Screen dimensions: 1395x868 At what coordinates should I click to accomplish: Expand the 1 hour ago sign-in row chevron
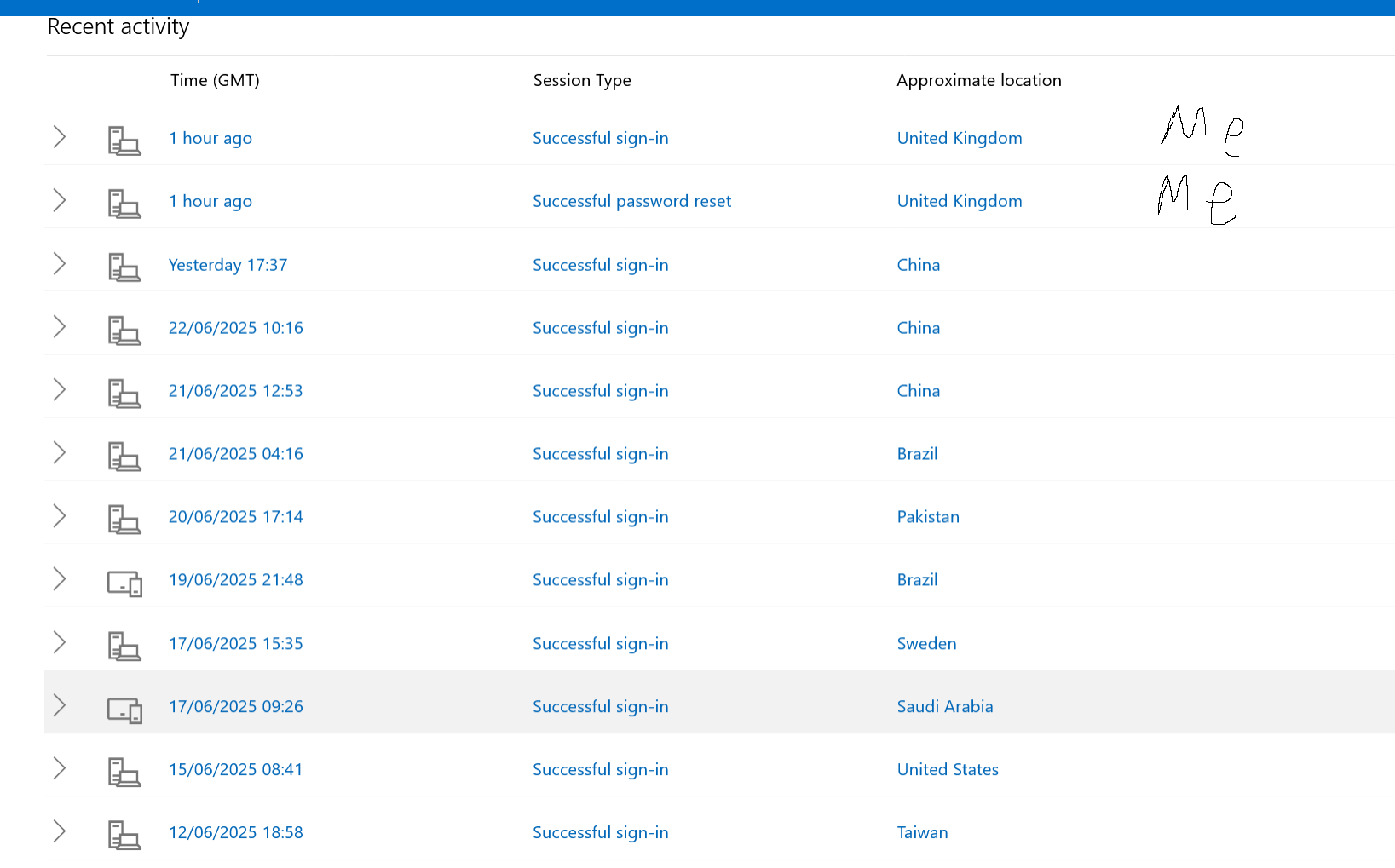tap(60, 137)
